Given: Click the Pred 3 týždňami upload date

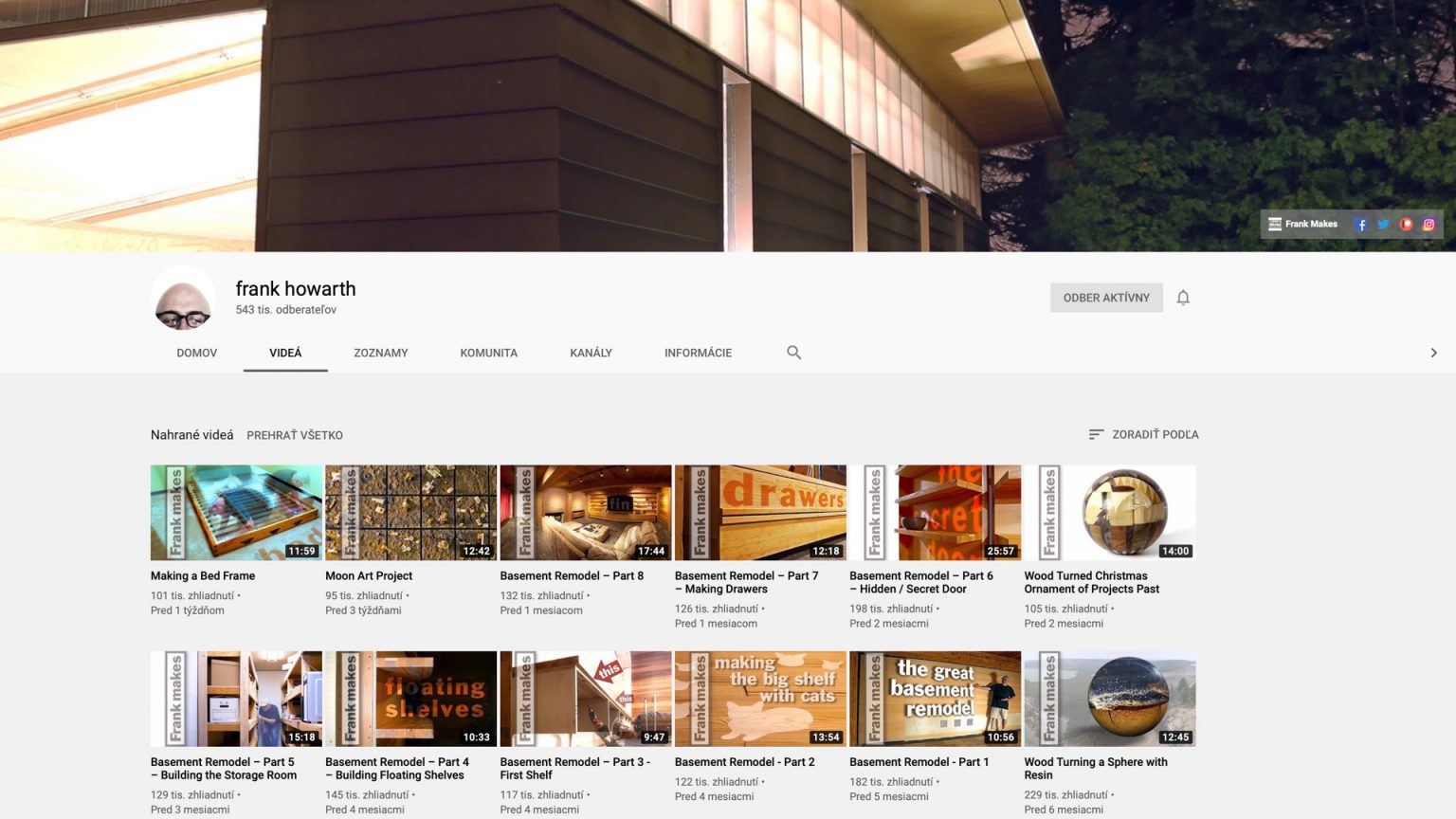Looking at the screenshot, I should 363,610.
